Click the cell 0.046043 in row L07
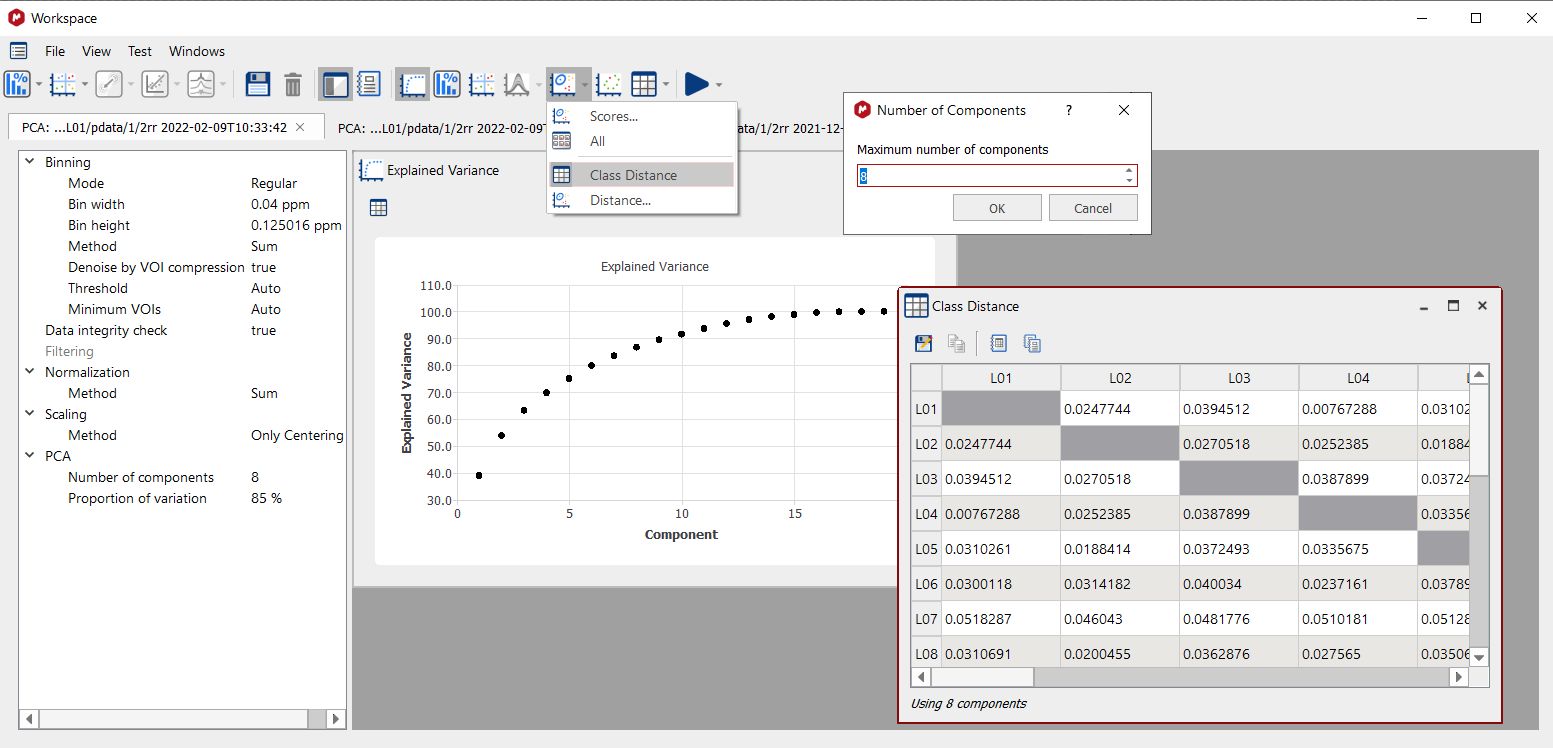Image resolution: width=1553 pixels, height=748 pixels. [1120, 619]
